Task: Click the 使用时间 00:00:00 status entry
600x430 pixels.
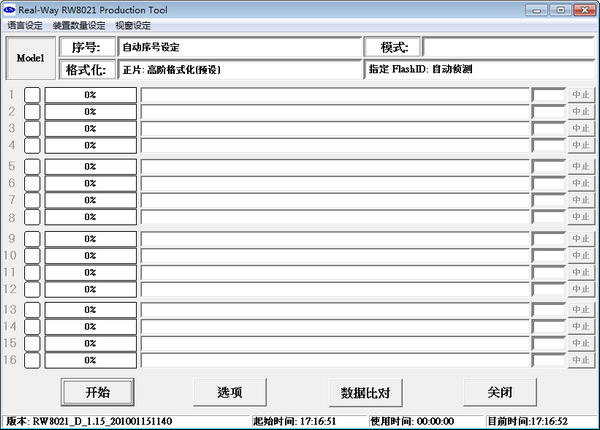Action: tap(412, 421)
